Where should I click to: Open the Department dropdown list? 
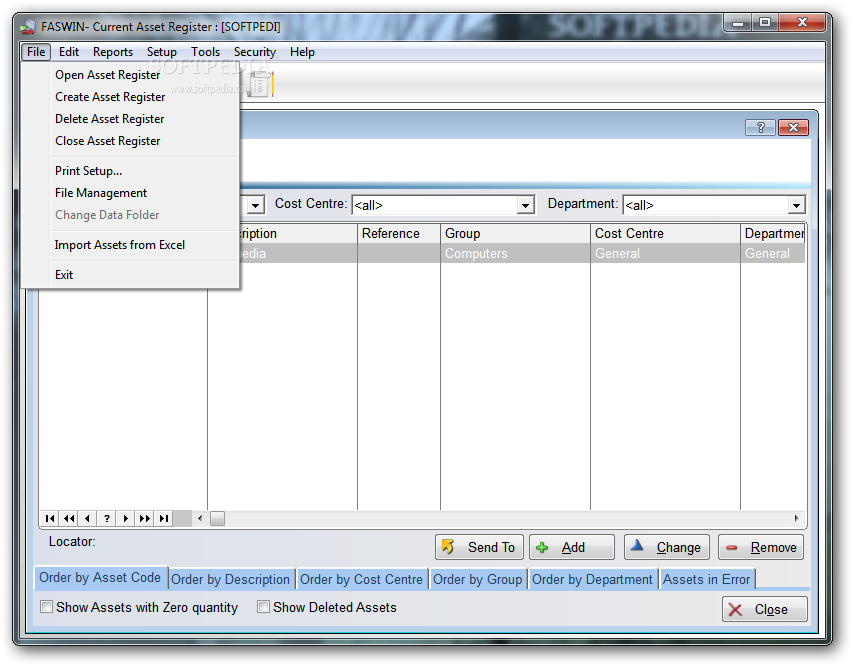point(796,205)
